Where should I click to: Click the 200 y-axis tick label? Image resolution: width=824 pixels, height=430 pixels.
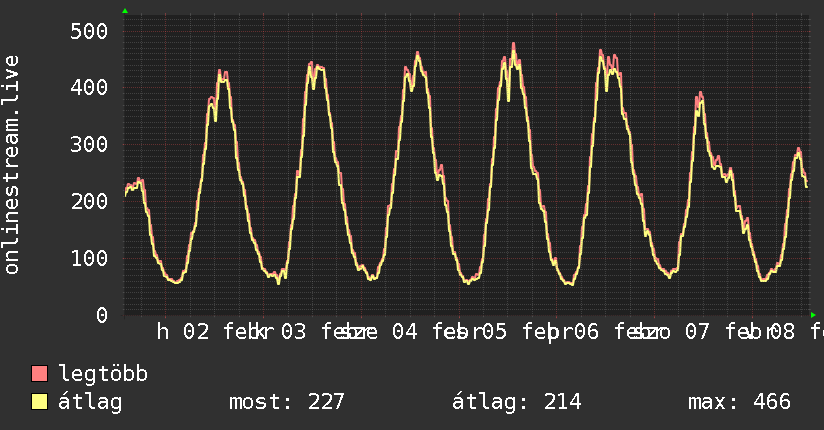click(x=90, y=202)
